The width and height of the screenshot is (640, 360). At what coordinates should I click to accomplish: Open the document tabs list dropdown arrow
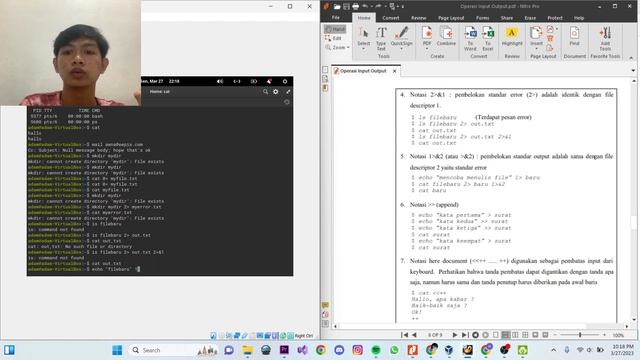pyautogui.click(x=633, y=71)
